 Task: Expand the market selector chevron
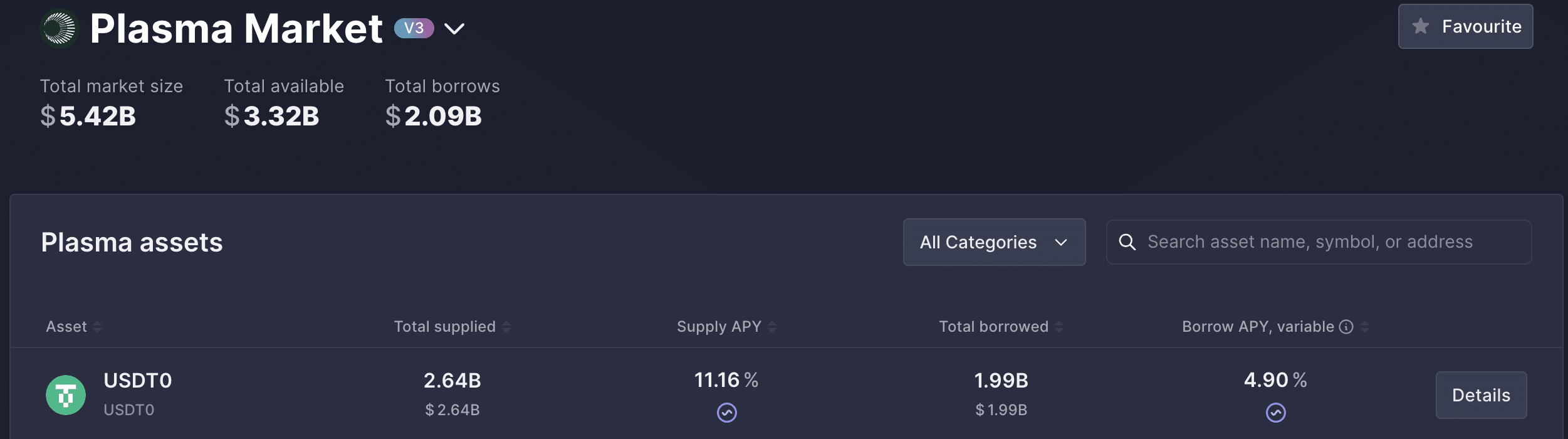pyautogui.click(x=454, y=29)
